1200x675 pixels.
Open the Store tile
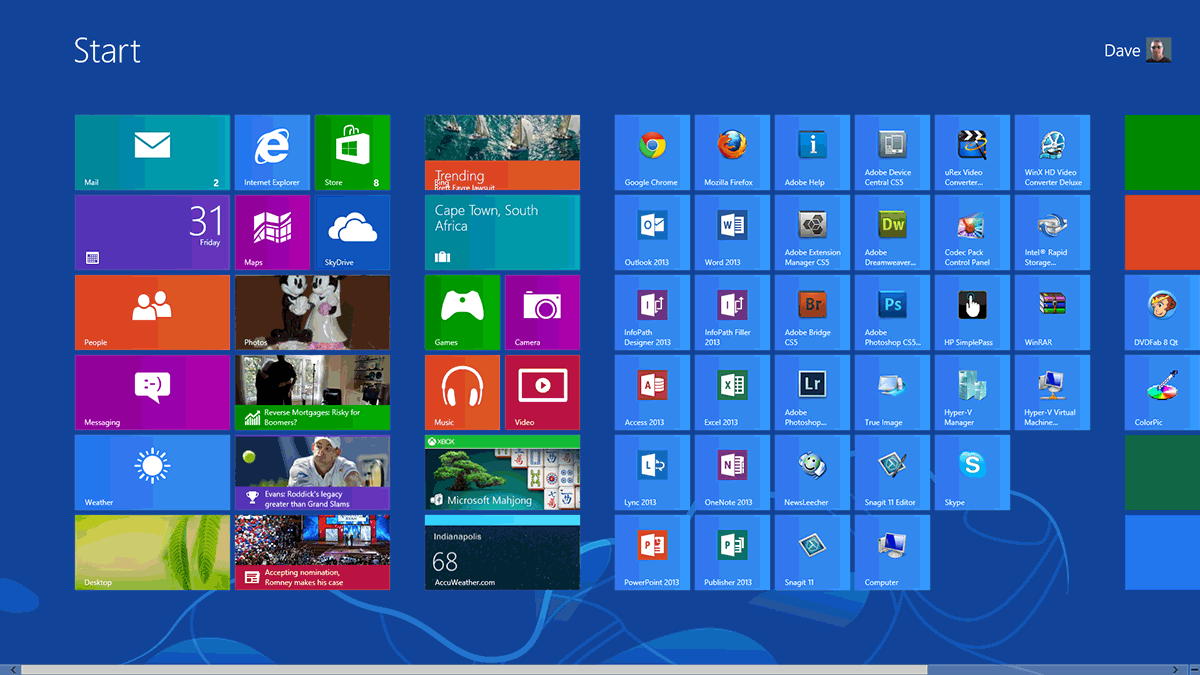(x=352, y=152)
